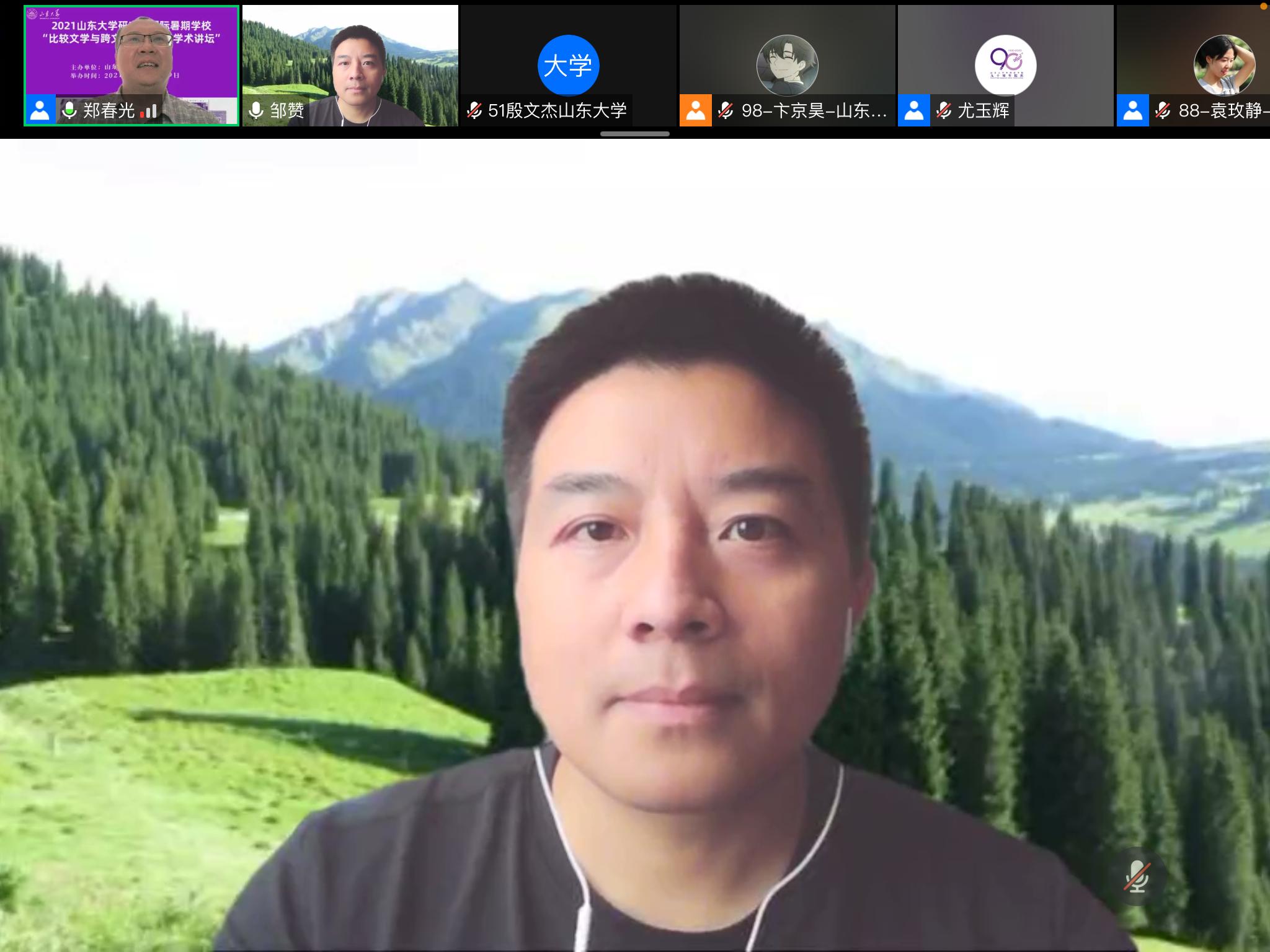Click the muted mic icon of 51殷文杰山东大学
1270x952 pixels.
tap(474, 111)
